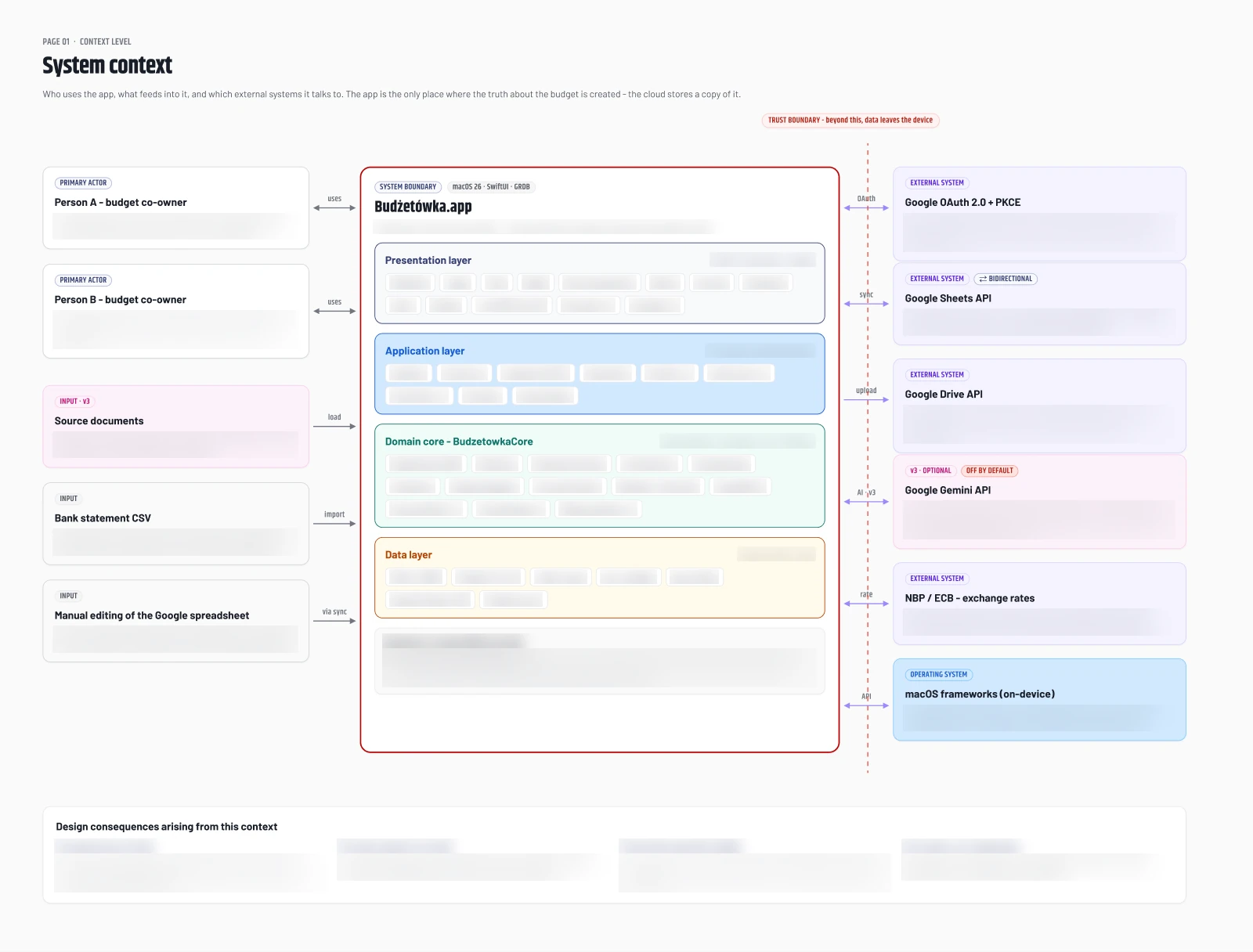Click the import arrow label

[334, 514]
